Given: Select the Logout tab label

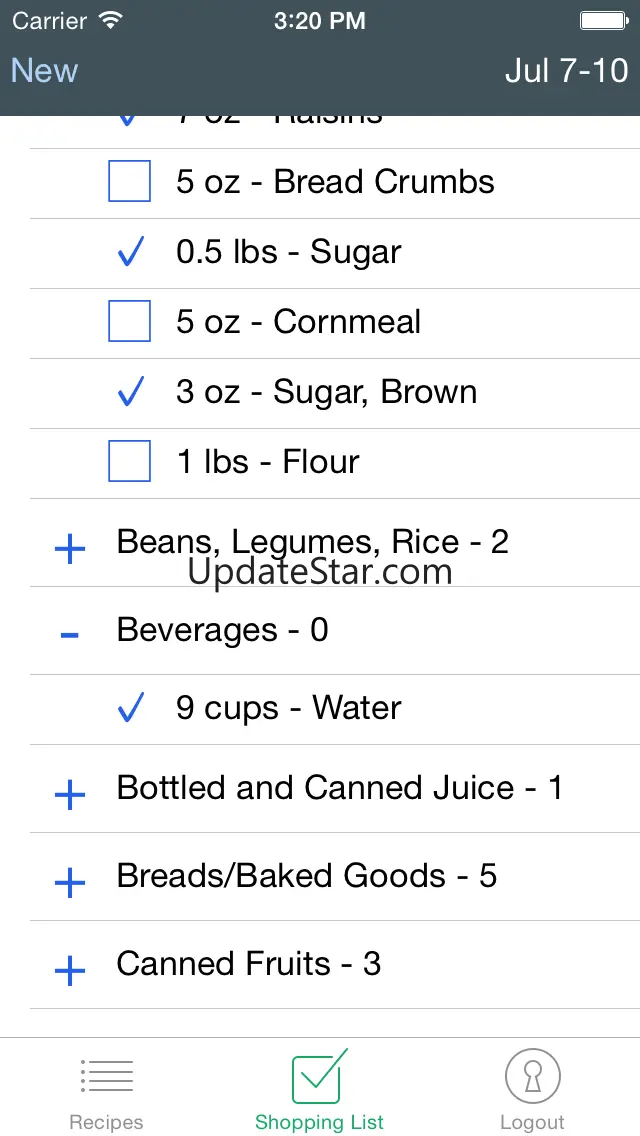Looking at the screenshot, I should coord(532,1122).
